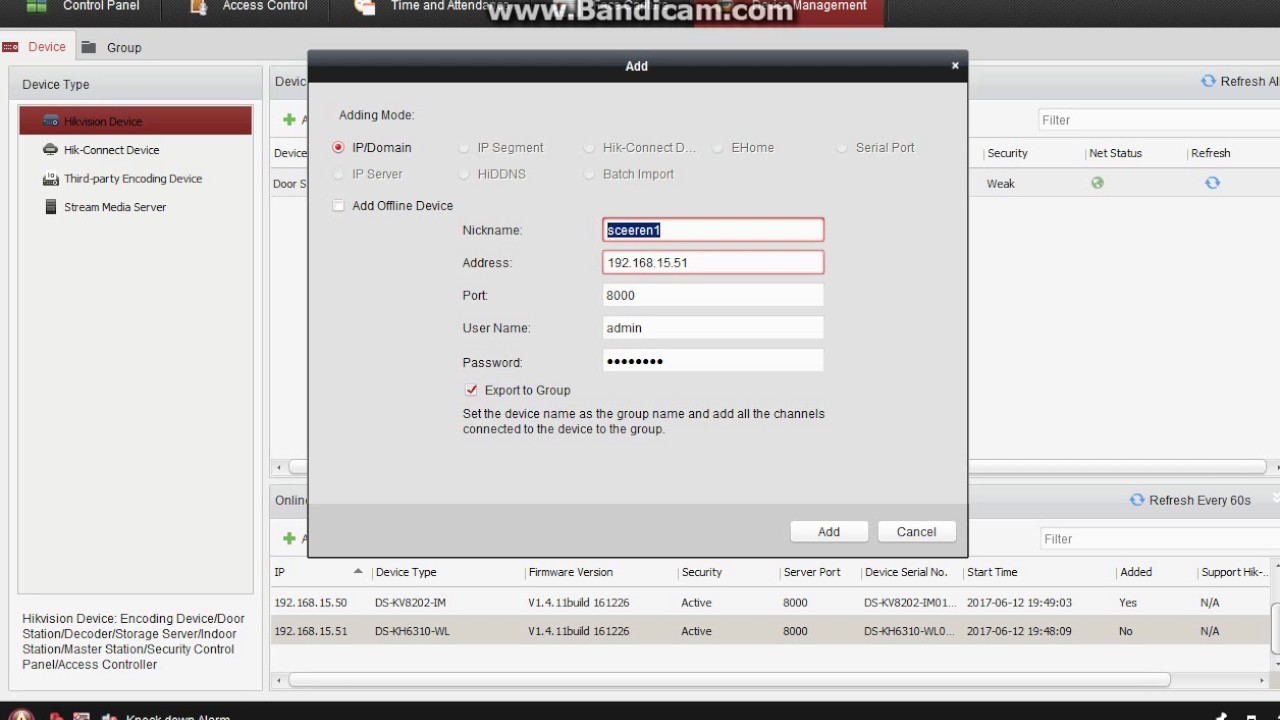Uncheck the Export to Group checkbox
This screenshot has width=1280, height=720.
[x=471, y=390]
